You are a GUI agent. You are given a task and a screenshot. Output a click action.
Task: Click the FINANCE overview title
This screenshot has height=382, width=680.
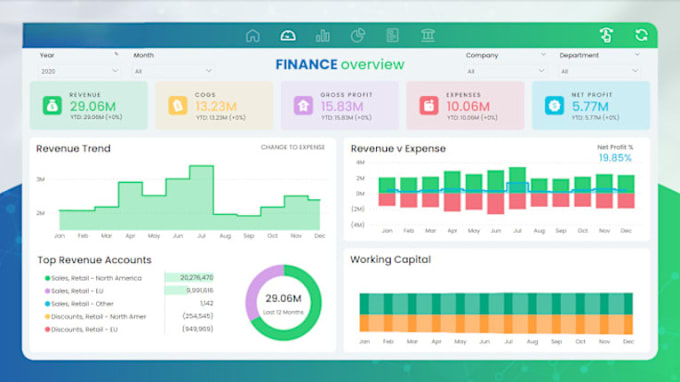point(340,65)
